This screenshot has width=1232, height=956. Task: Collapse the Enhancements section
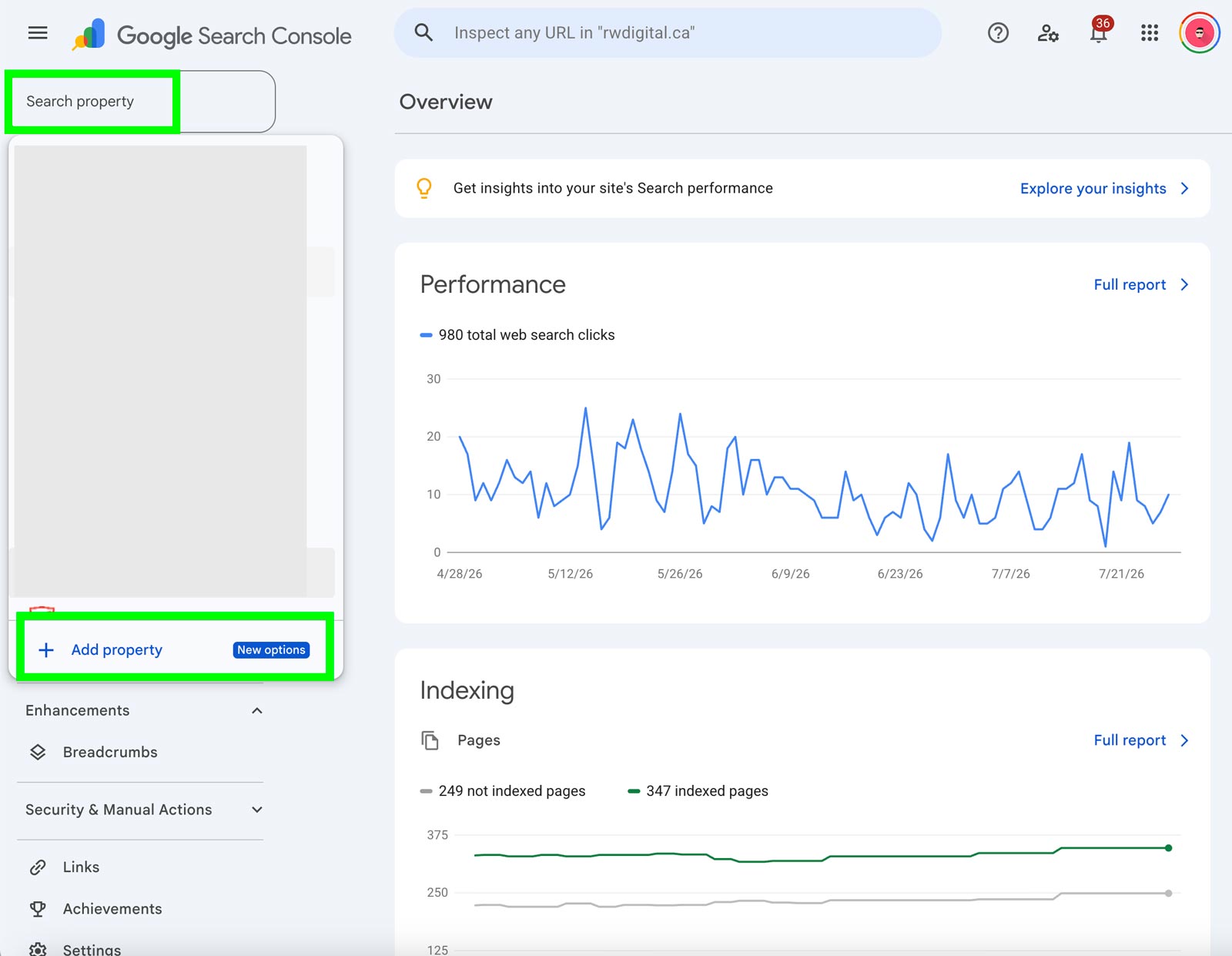click(257, 710)
